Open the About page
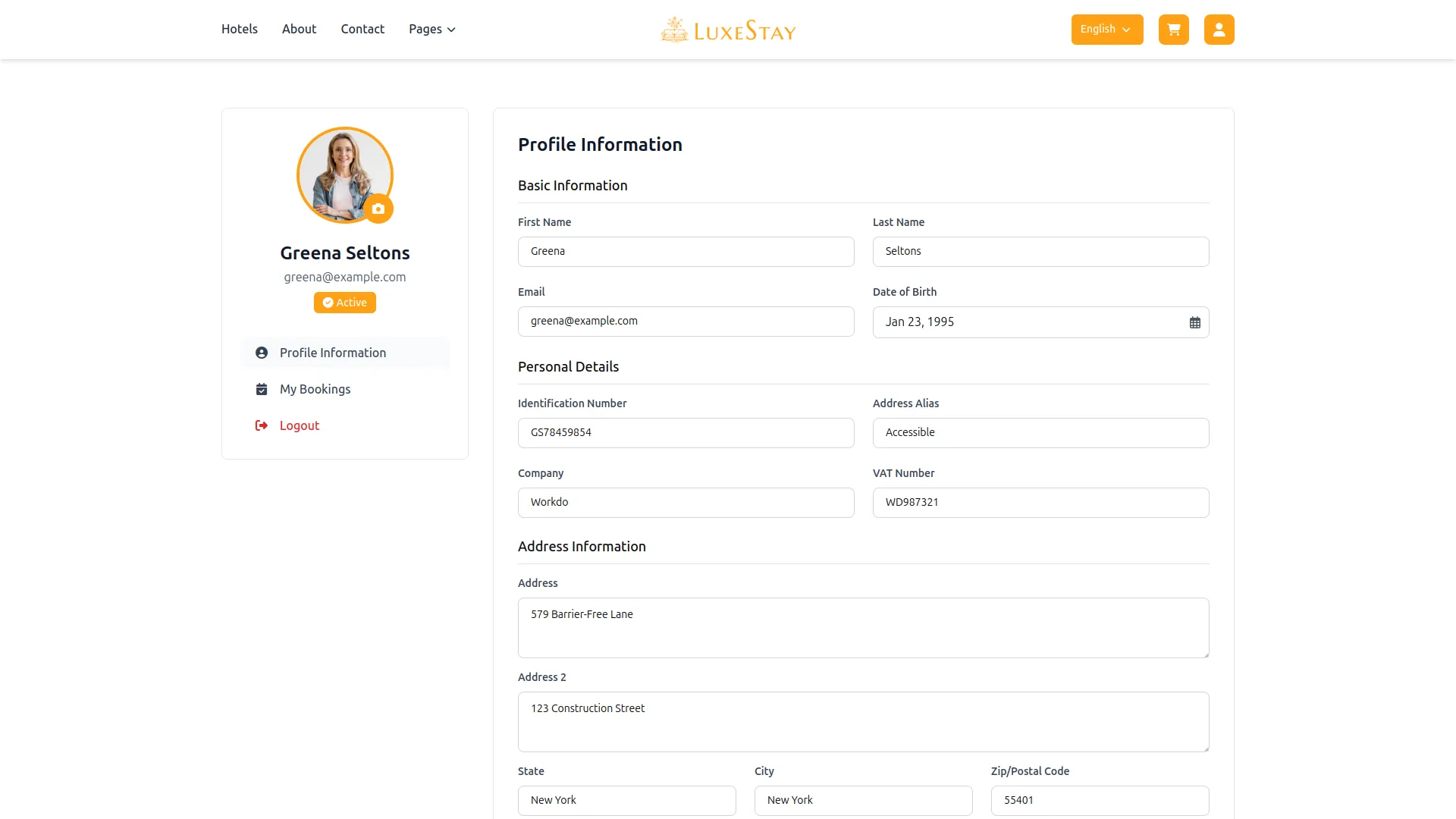The height and width of the screenshot is (819, 1456). (x=299, y=29)
